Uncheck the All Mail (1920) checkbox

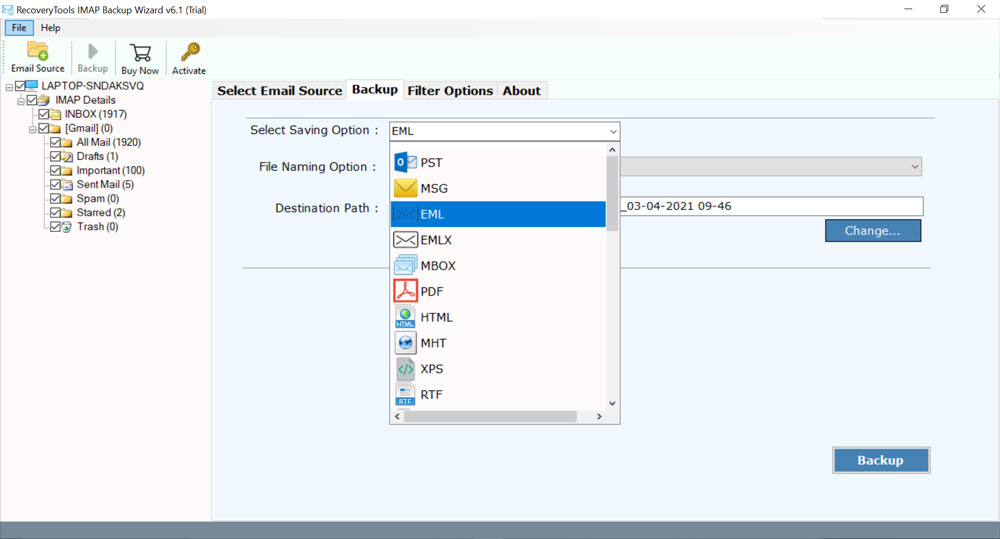[x=55, y=142]
